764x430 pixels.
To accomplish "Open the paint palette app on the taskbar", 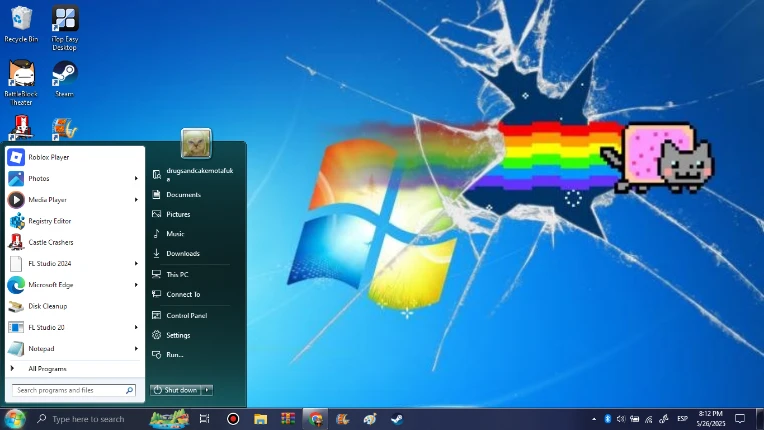I will pos(370,419).
